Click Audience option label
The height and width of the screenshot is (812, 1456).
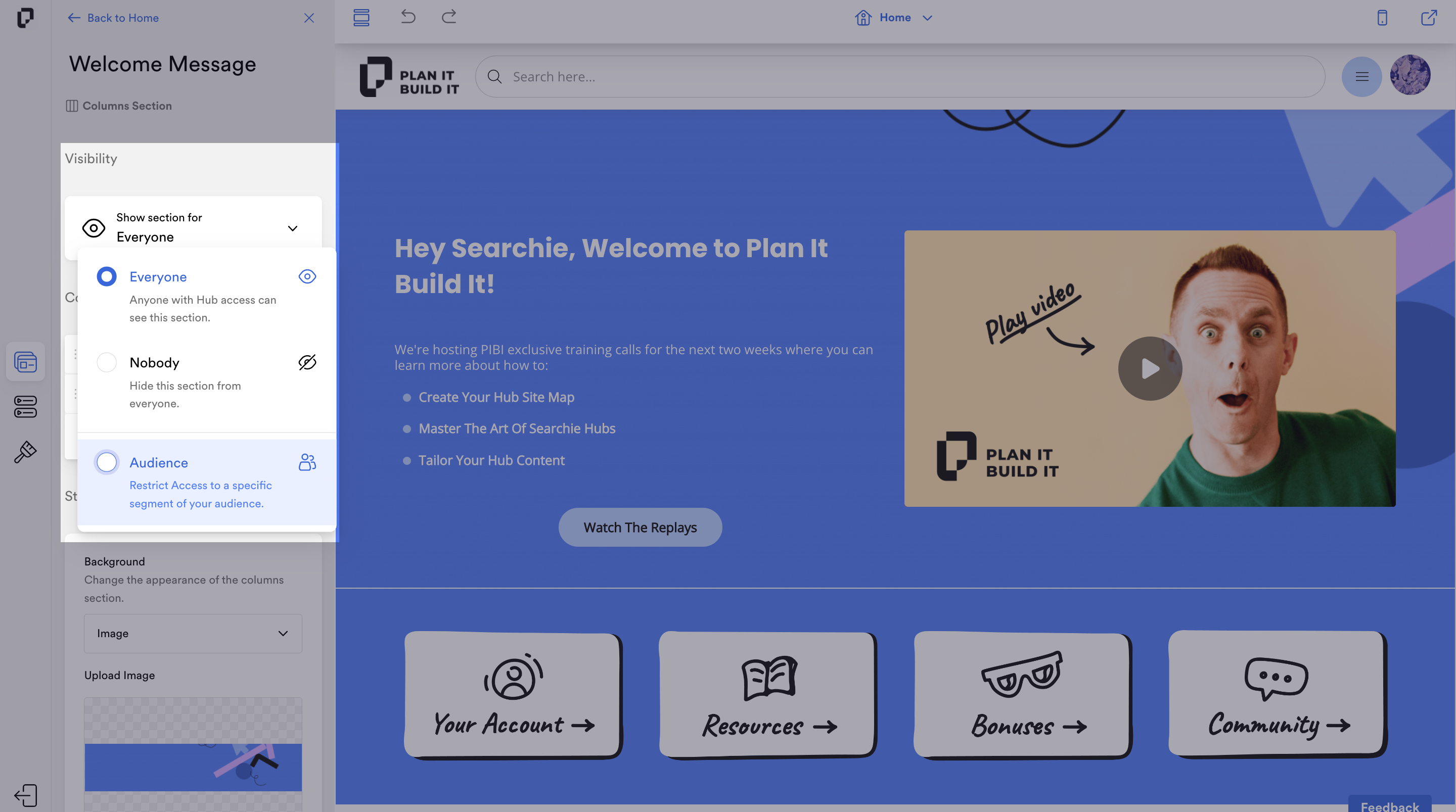click(158, 462)
